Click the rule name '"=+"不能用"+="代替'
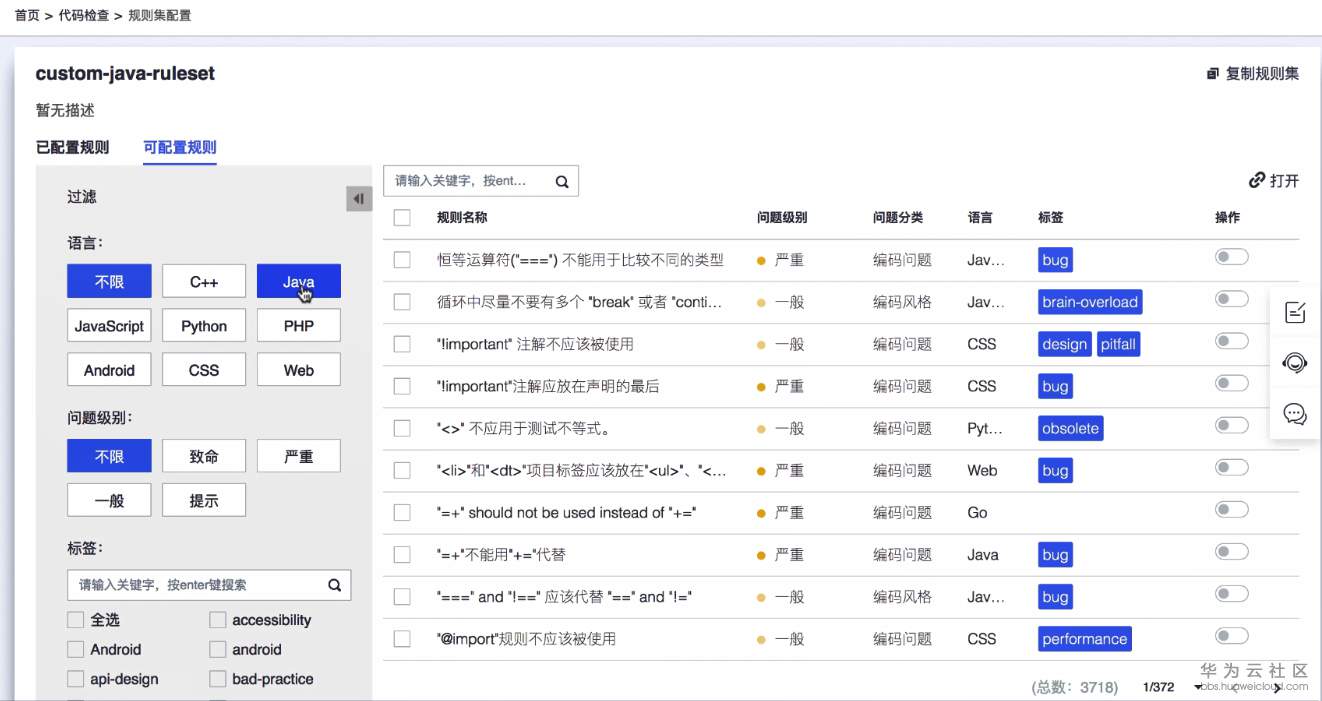 tap(501, 554)
